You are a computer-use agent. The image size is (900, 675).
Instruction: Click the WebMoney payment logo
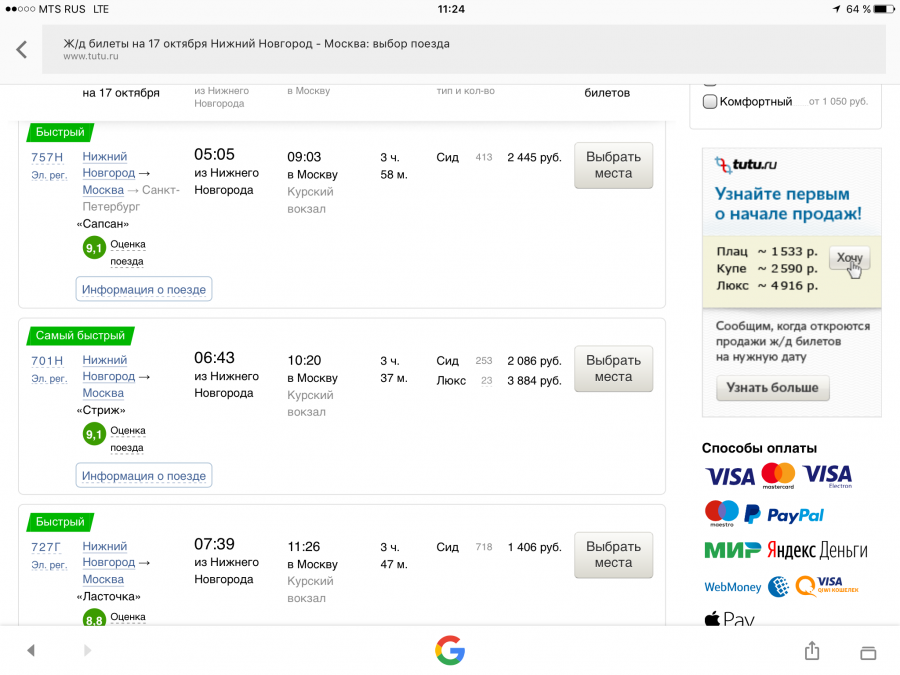[733, 587]
